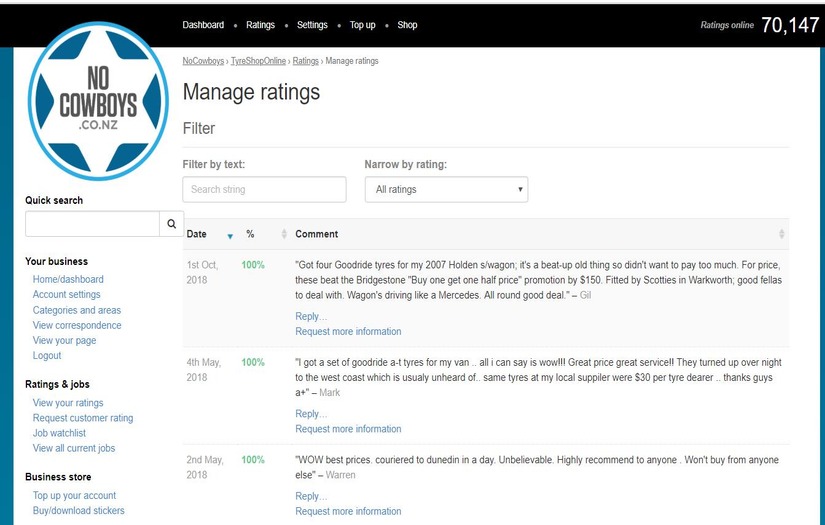This screenshot has height=525, width=825.
Task: Click the Manage ratings breadcrumb text
Action: [x=352, y=61]
